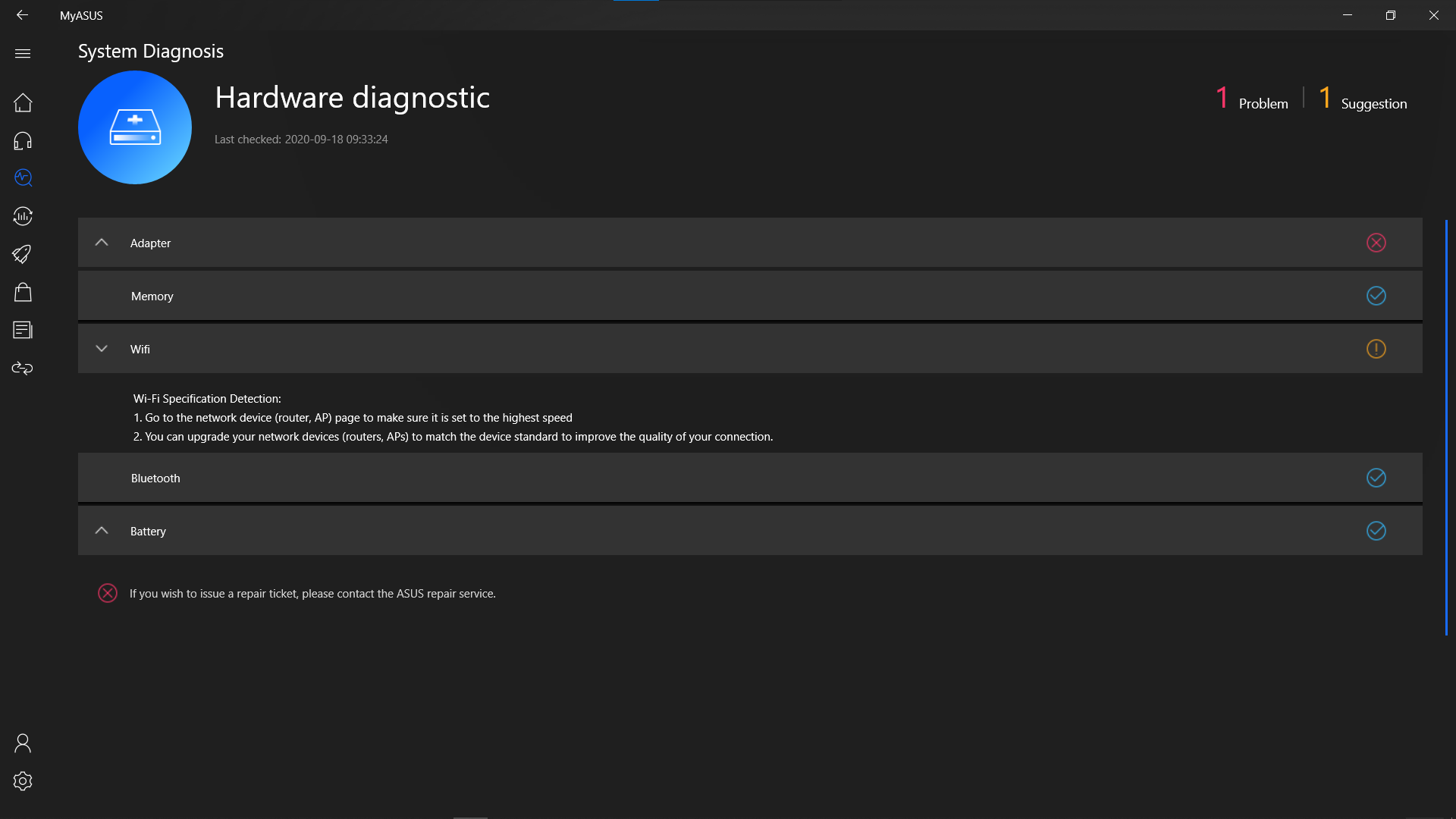
Task: Click the Last checked timestamp text
Action: (x=301, y=140)
